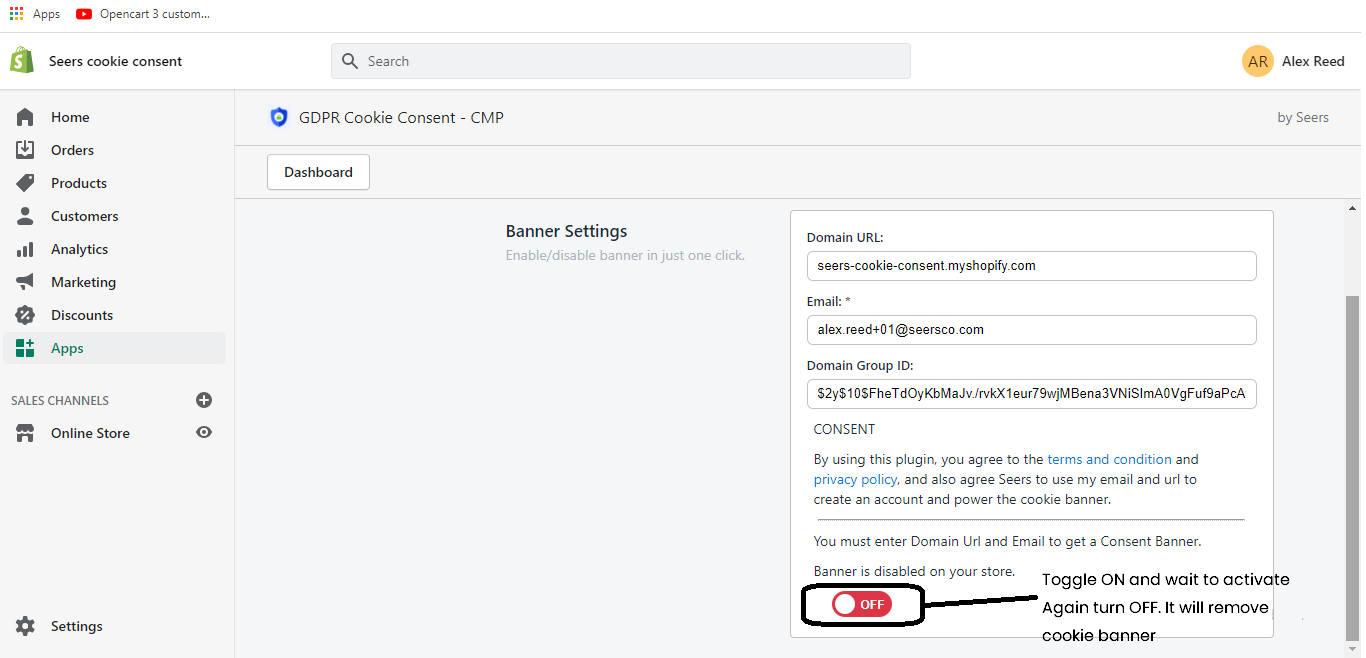Click the Home house icon
1366x658 pixels.
[25, 117]
